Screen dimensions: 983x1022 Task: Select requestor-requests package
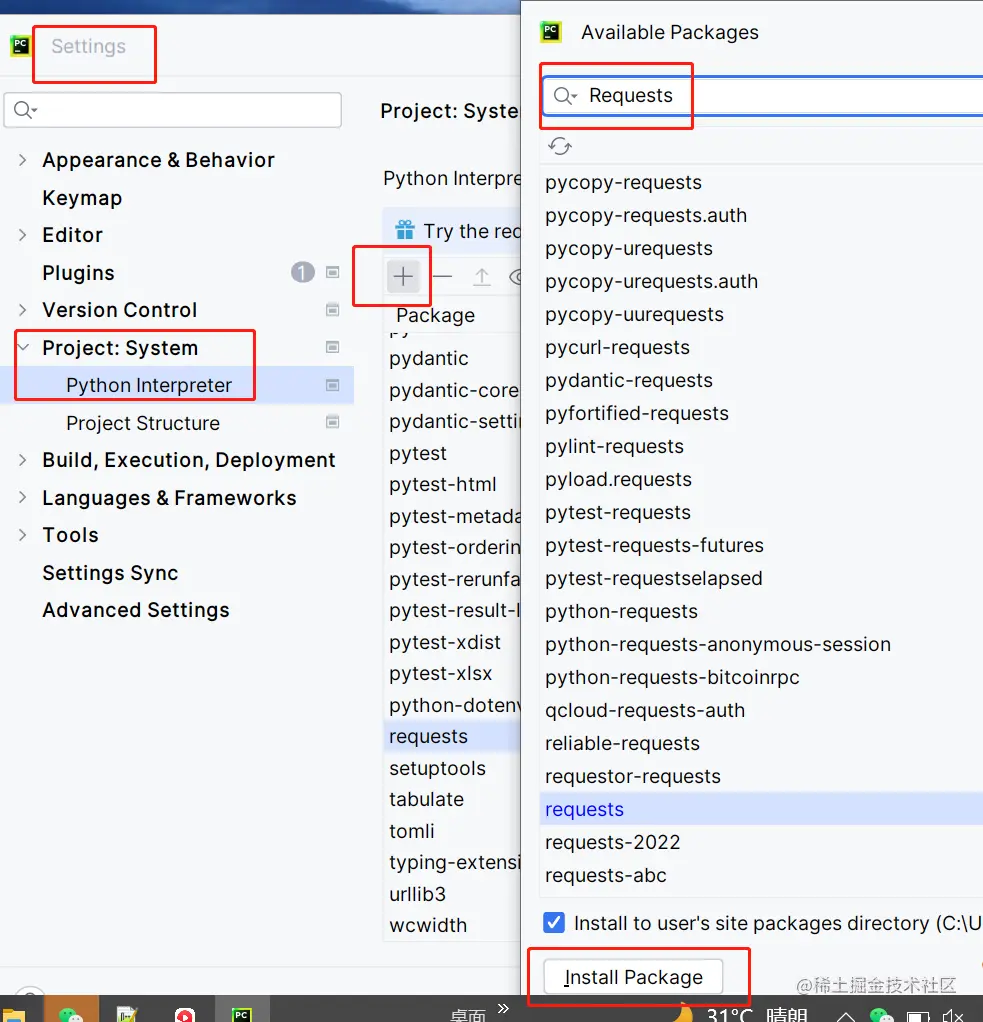point(632,776)
